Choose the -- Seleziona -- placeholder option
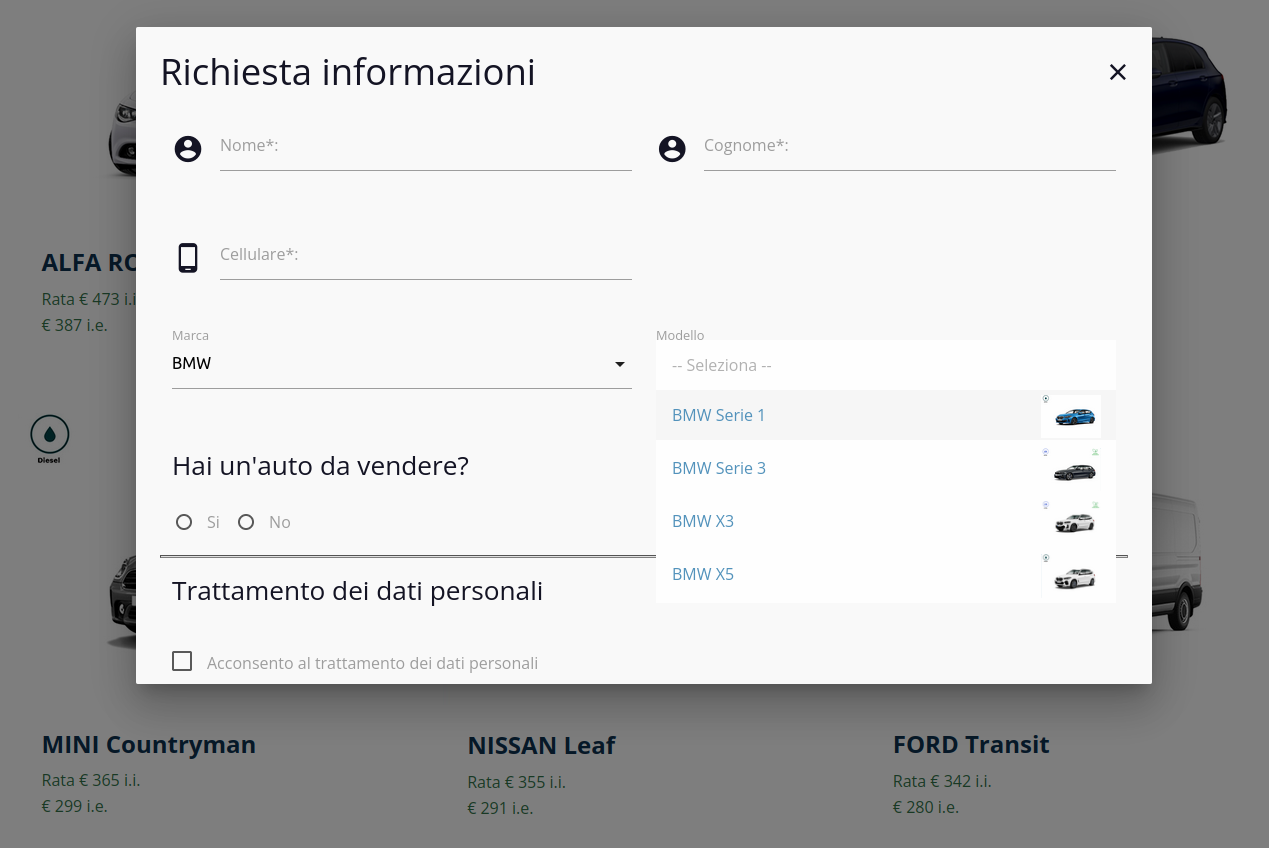This screenshot has height=848, width=1269. [x=886, y=365]
